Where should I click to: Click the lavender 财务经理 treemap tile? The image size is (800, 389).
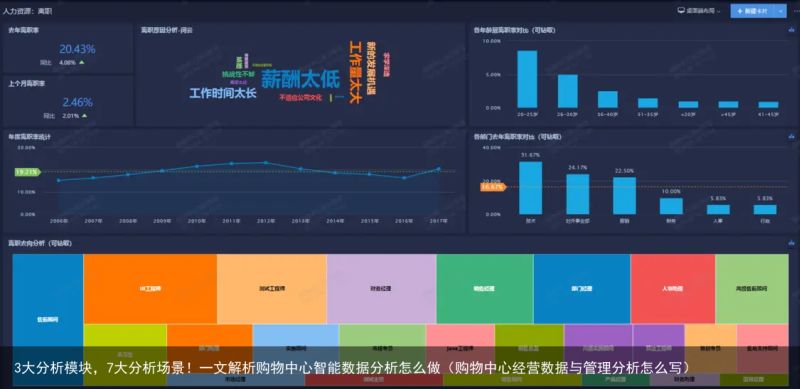(x=381, y=289)
